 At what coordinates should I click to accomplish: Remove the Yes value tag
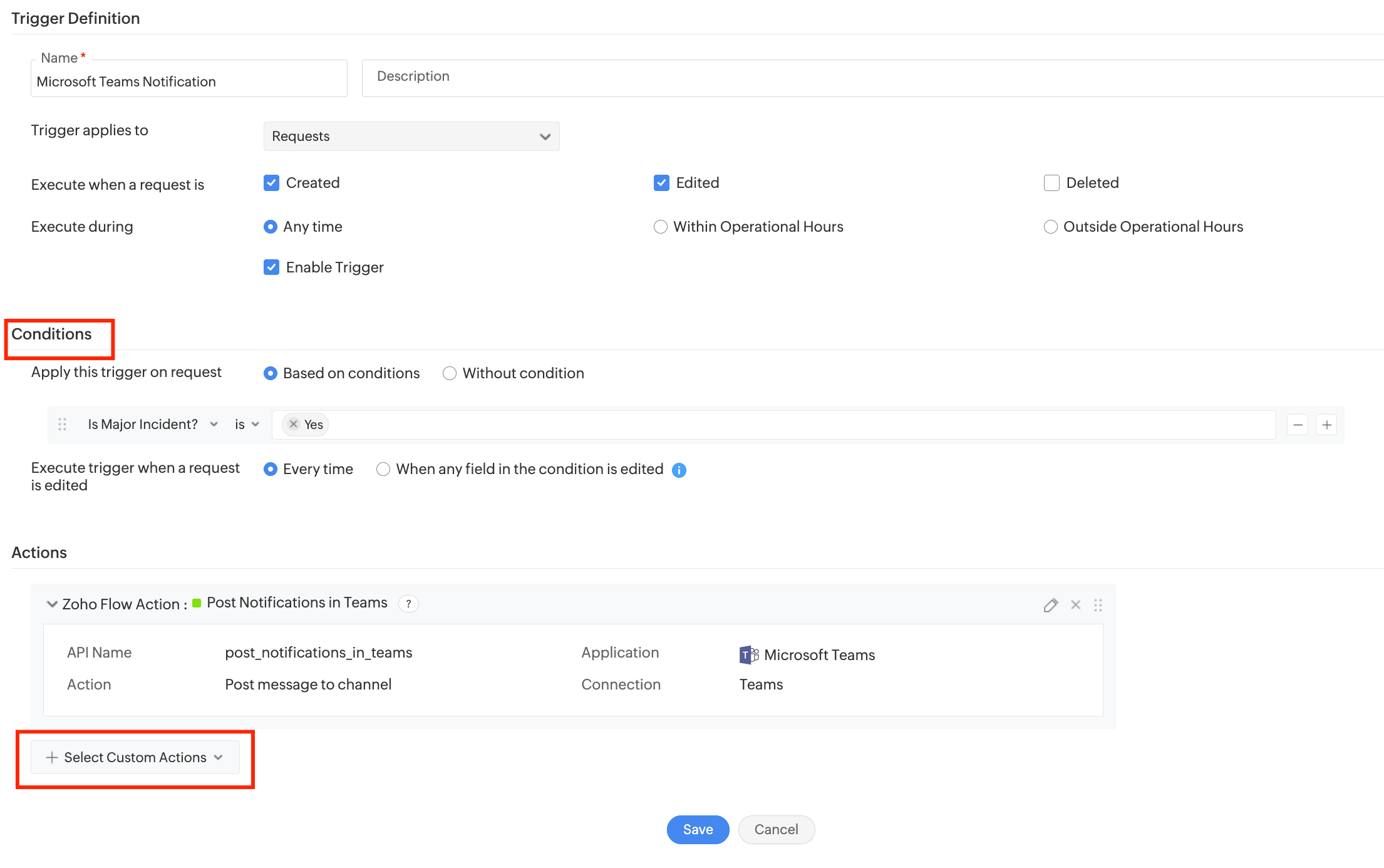pos(293,425)
